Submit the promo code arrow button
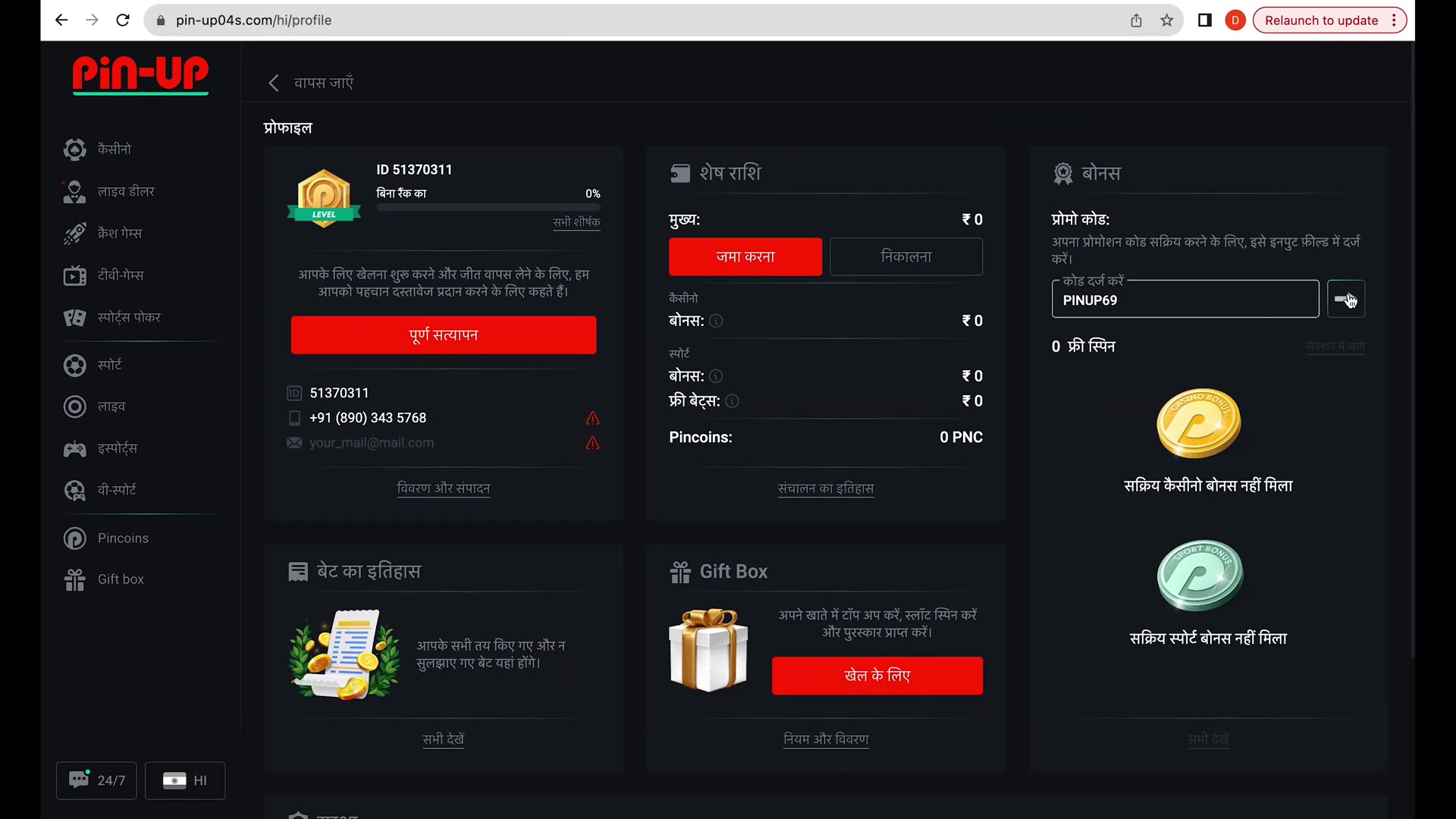This screenshot has width=1456, height=819. click(x=1345, y=300)
